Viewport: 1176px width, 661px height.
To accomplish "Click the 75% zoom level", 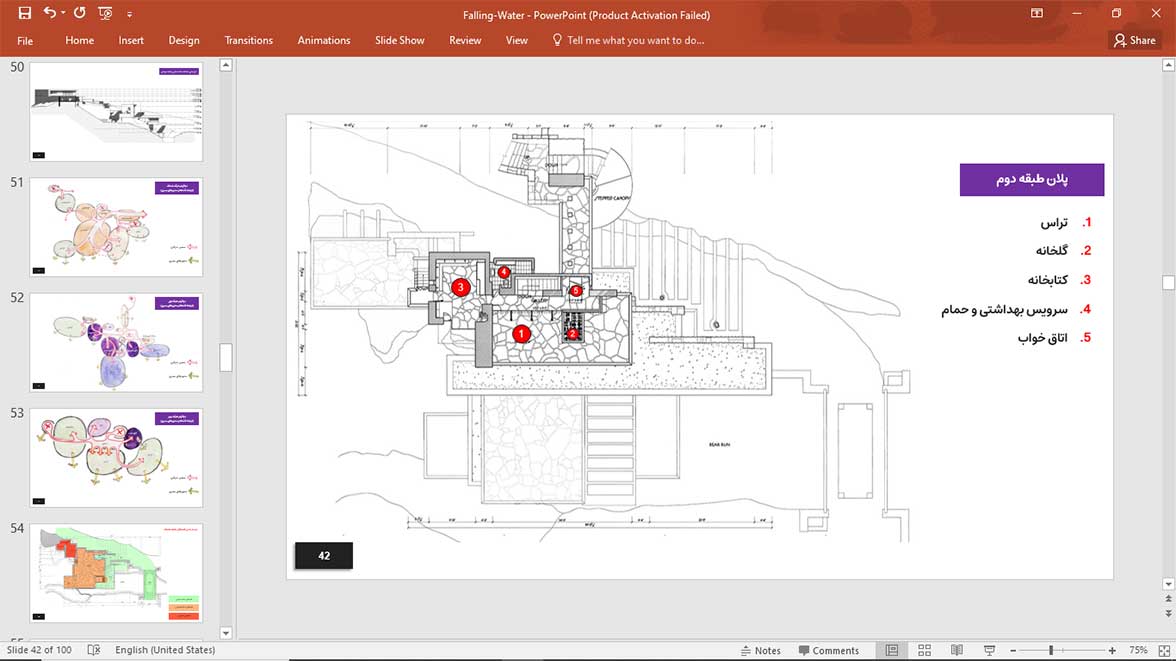I will 1138,650.
